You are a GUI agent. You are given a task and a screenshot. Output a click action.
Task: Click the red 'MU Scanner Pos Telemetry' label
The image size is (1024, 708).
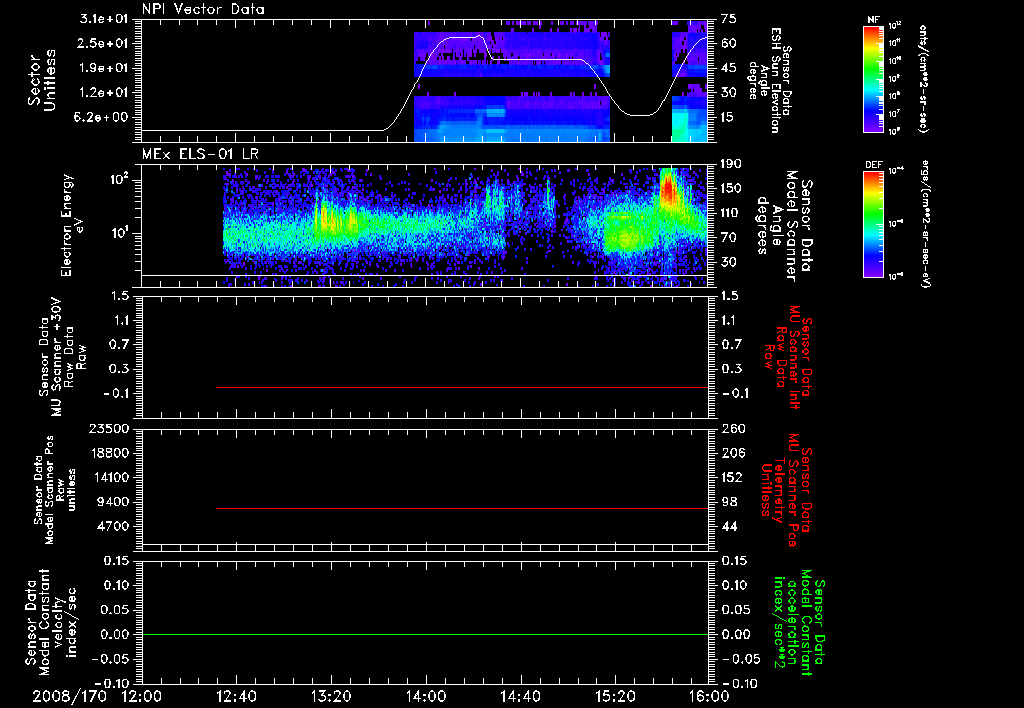788,490
